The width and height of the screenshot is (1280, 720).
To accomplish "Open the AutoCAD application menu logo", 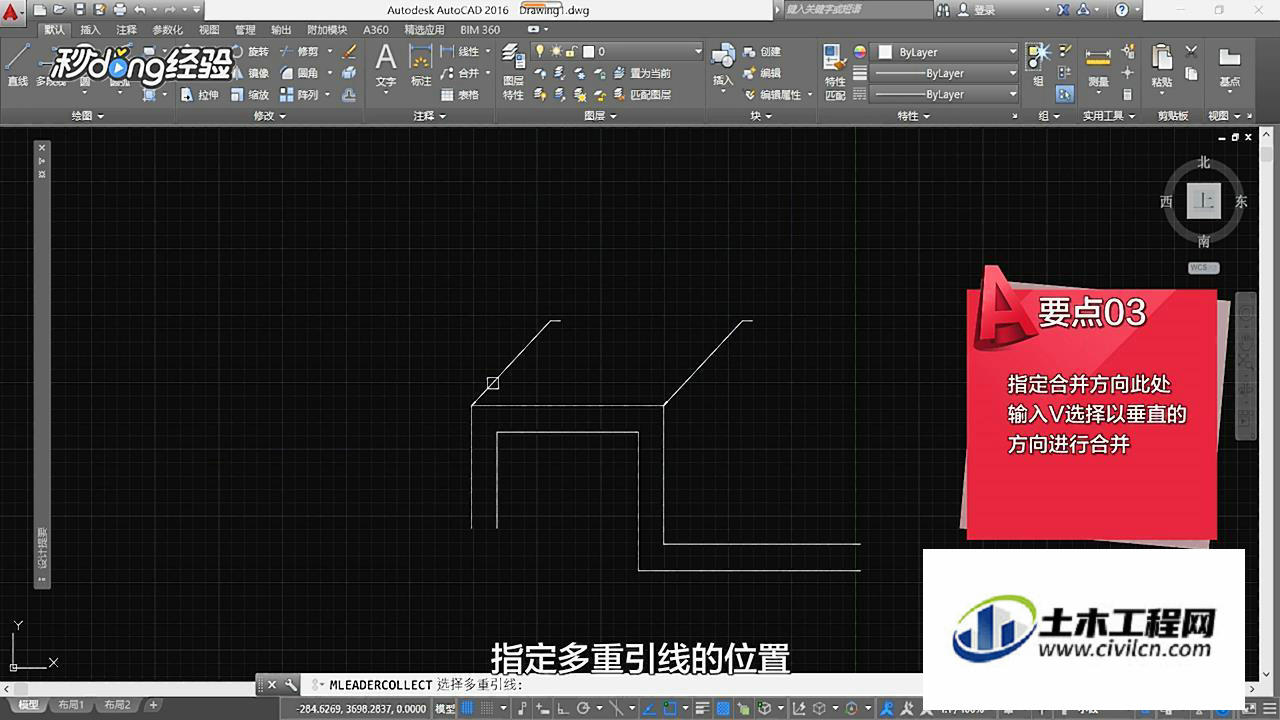I will tap(12, 12).
